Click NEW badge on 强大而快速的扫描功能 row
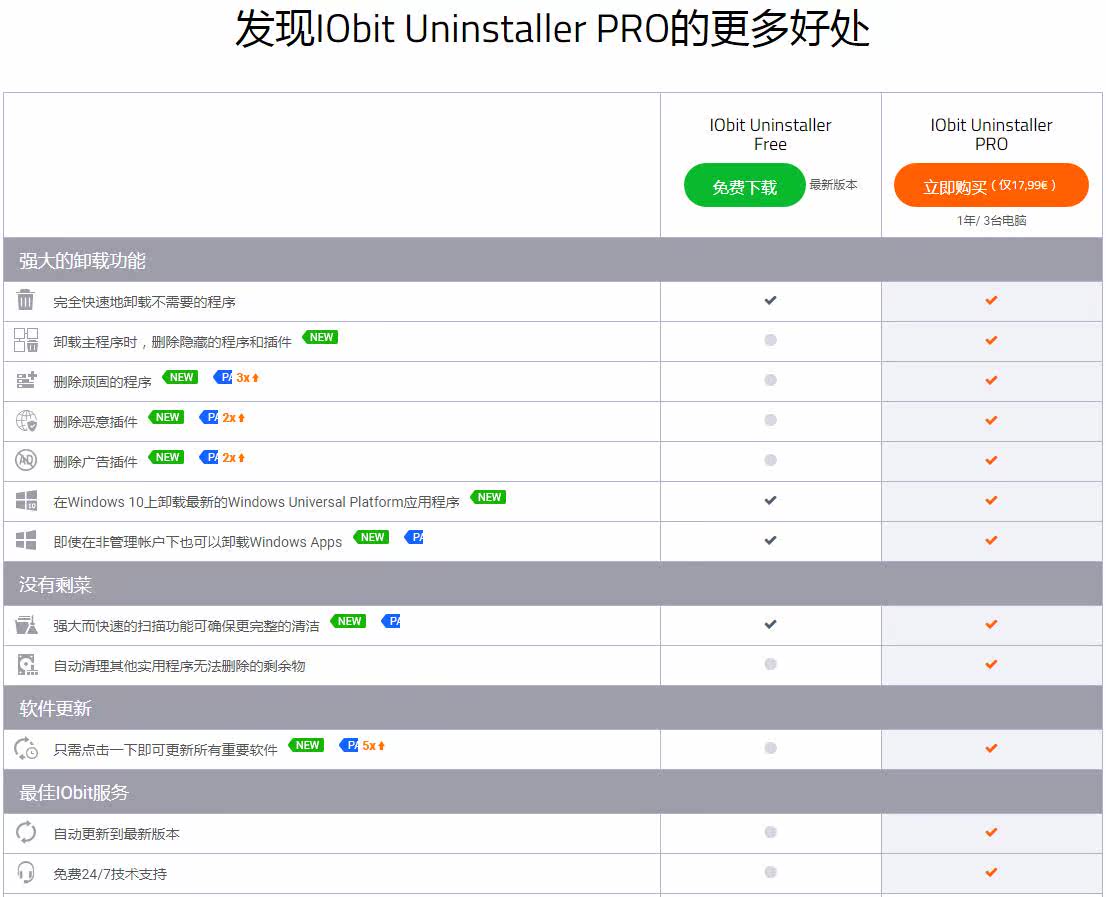This screenshot has height=897, width=1106. pyautogui.click(x=348, y=621)
